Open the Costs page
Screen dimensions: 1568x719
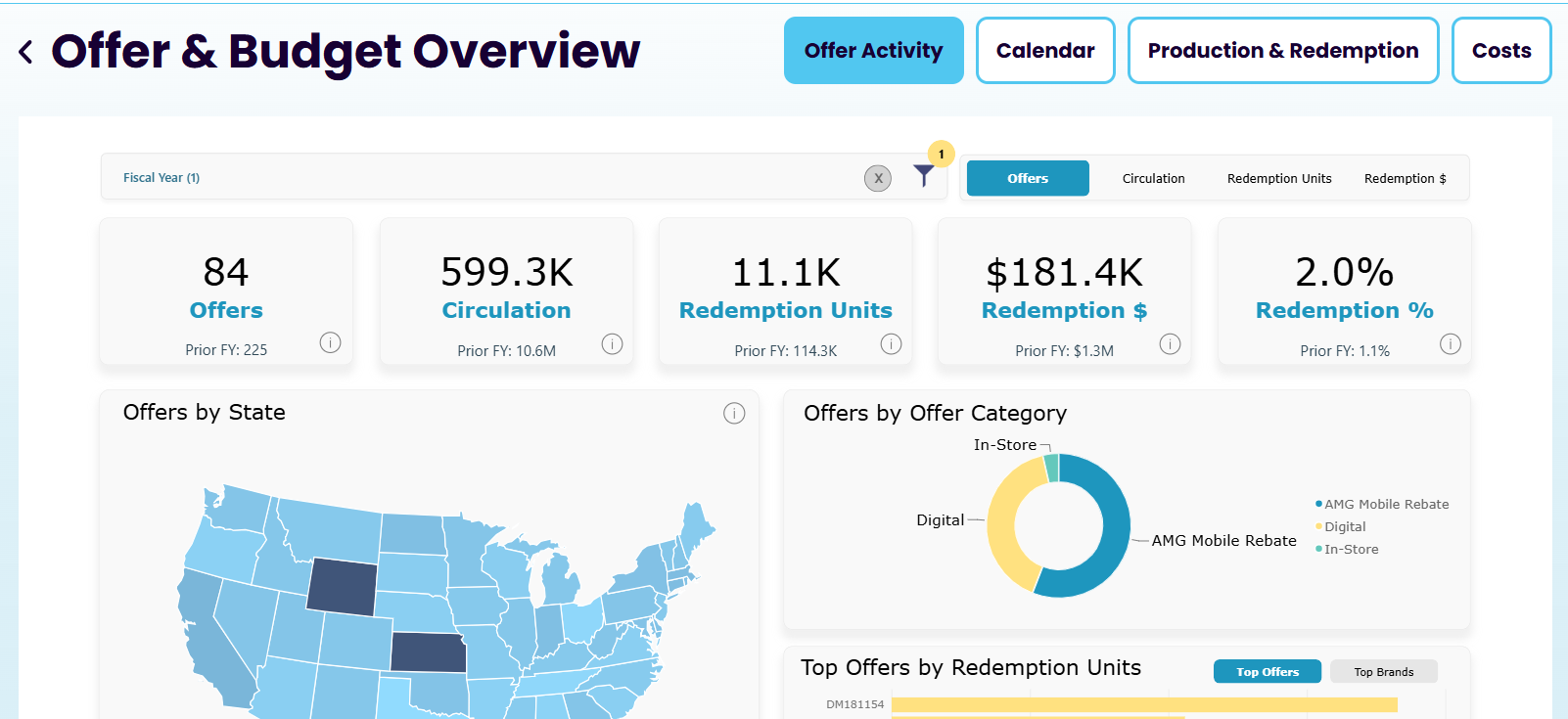[x=1501, y=50]
